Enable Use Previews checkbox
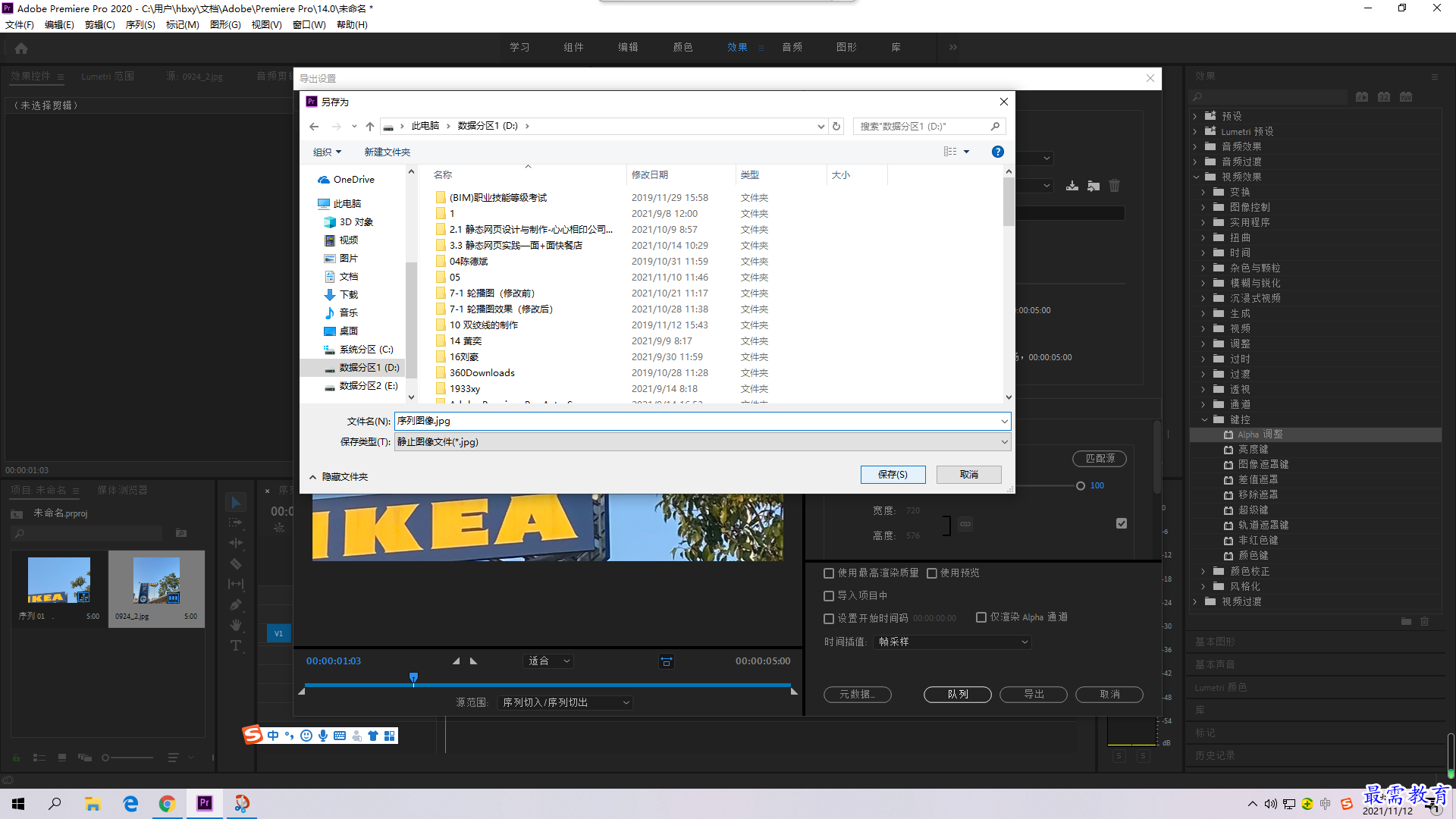1456x819 pixels. pyautogui.click(x=932, y=573)
